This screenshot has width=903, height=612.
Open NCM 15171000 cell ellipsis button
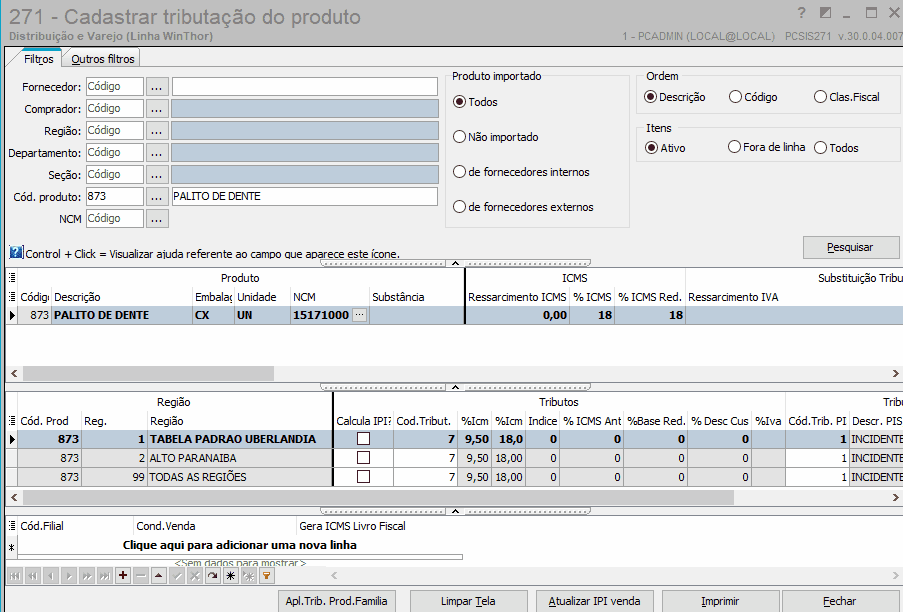359,315
